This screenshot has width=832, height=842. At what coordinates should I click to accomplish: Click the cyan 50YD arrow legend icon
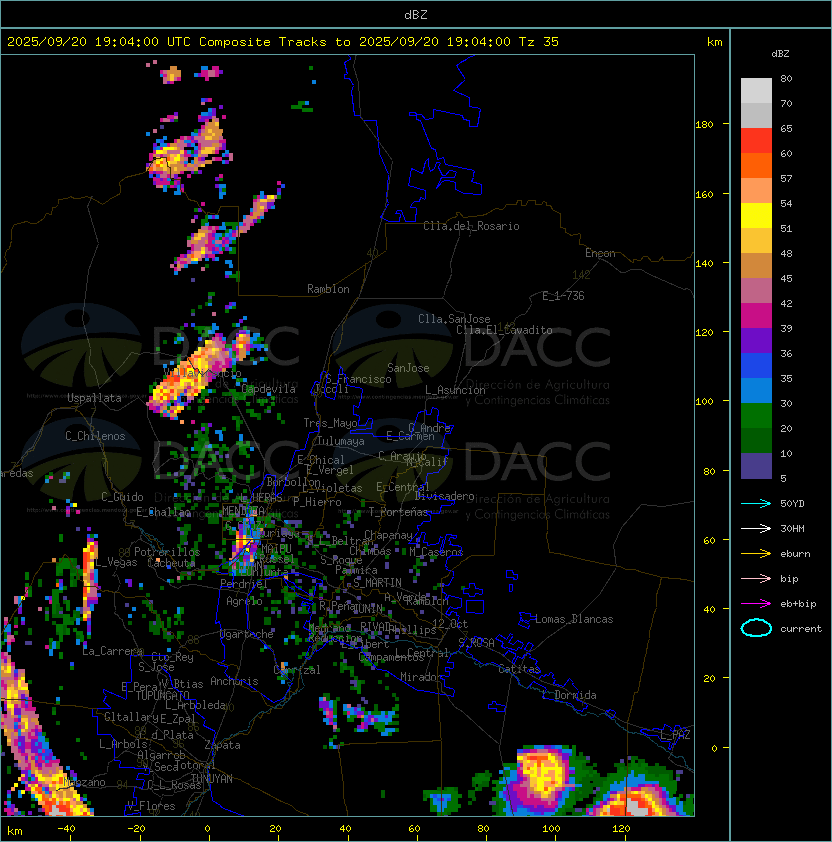pos(756,503)
